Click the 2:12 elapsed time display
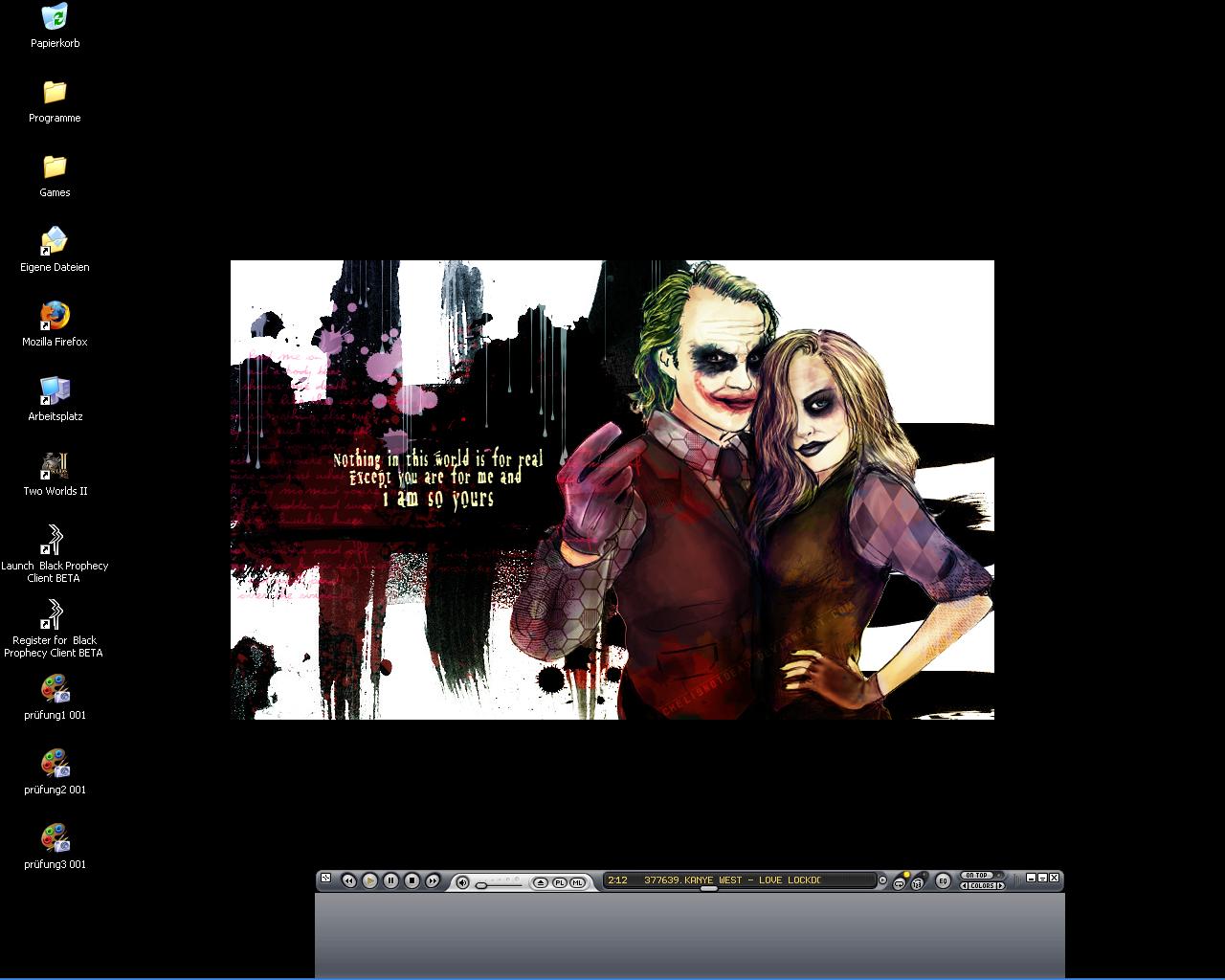 pos(617,880)
